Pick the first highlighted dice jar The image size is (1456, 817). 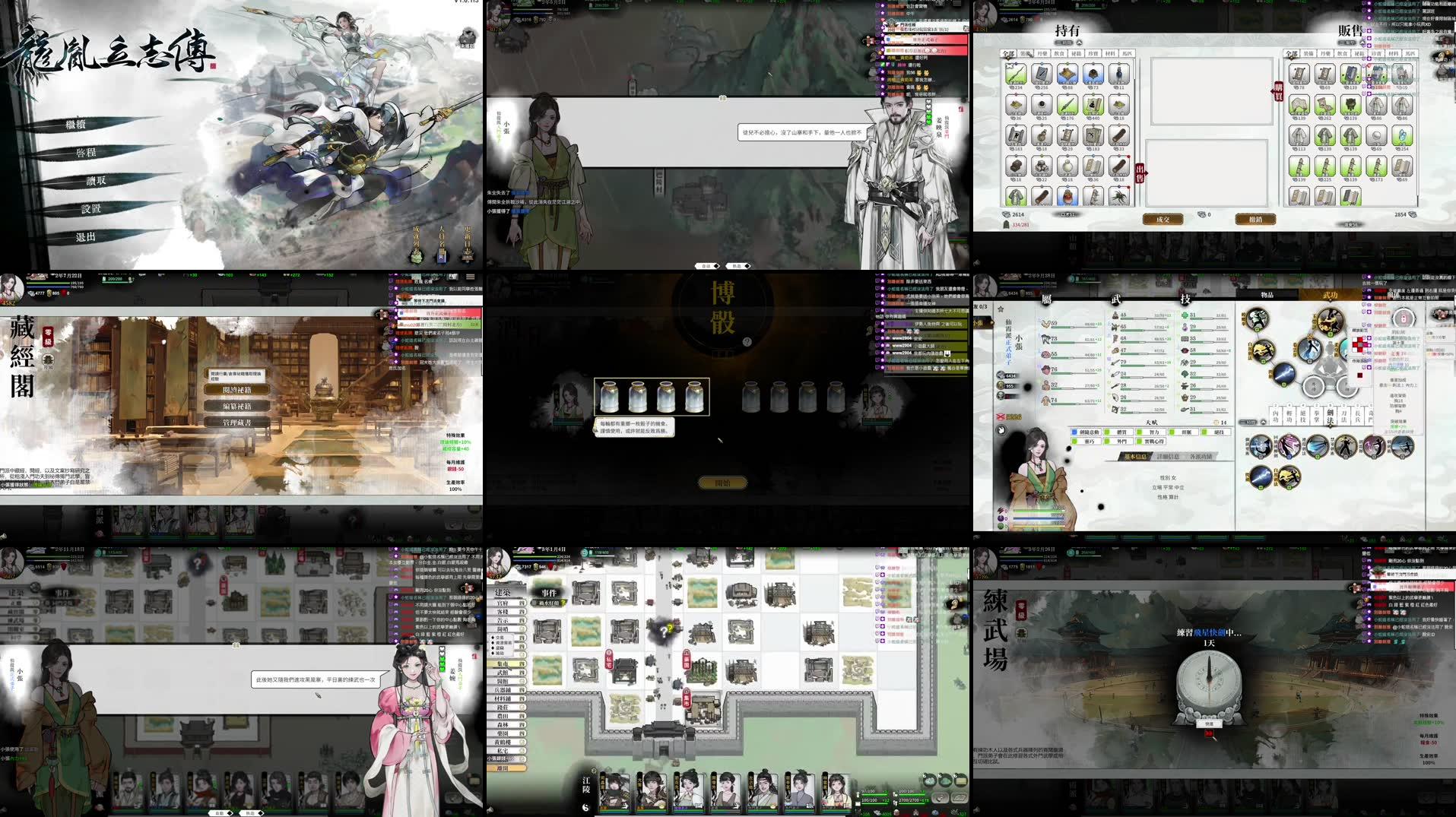[x=609, y=397]
